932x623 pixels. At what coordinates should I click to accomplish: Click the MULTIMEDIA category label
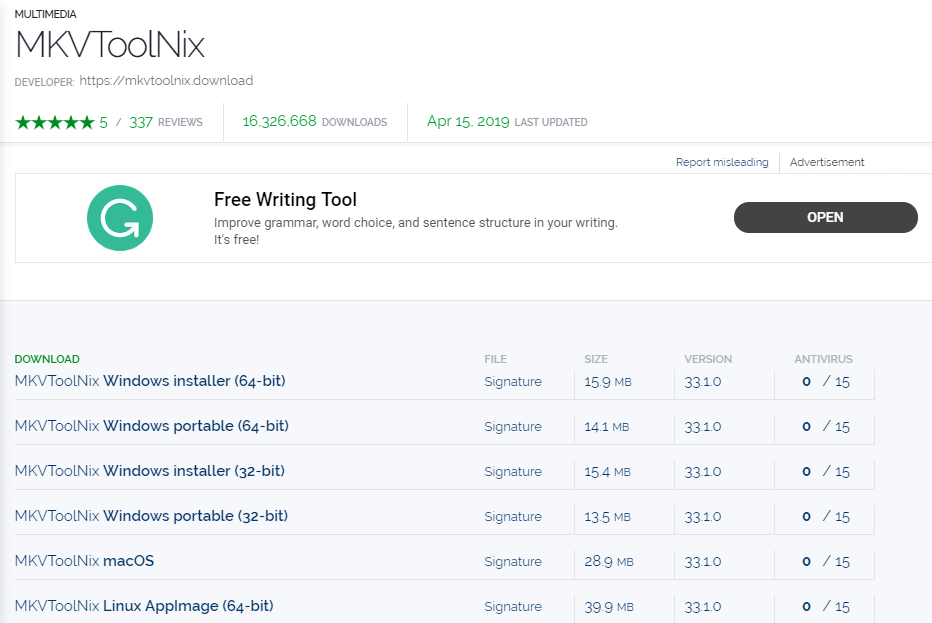pos(46,14)
